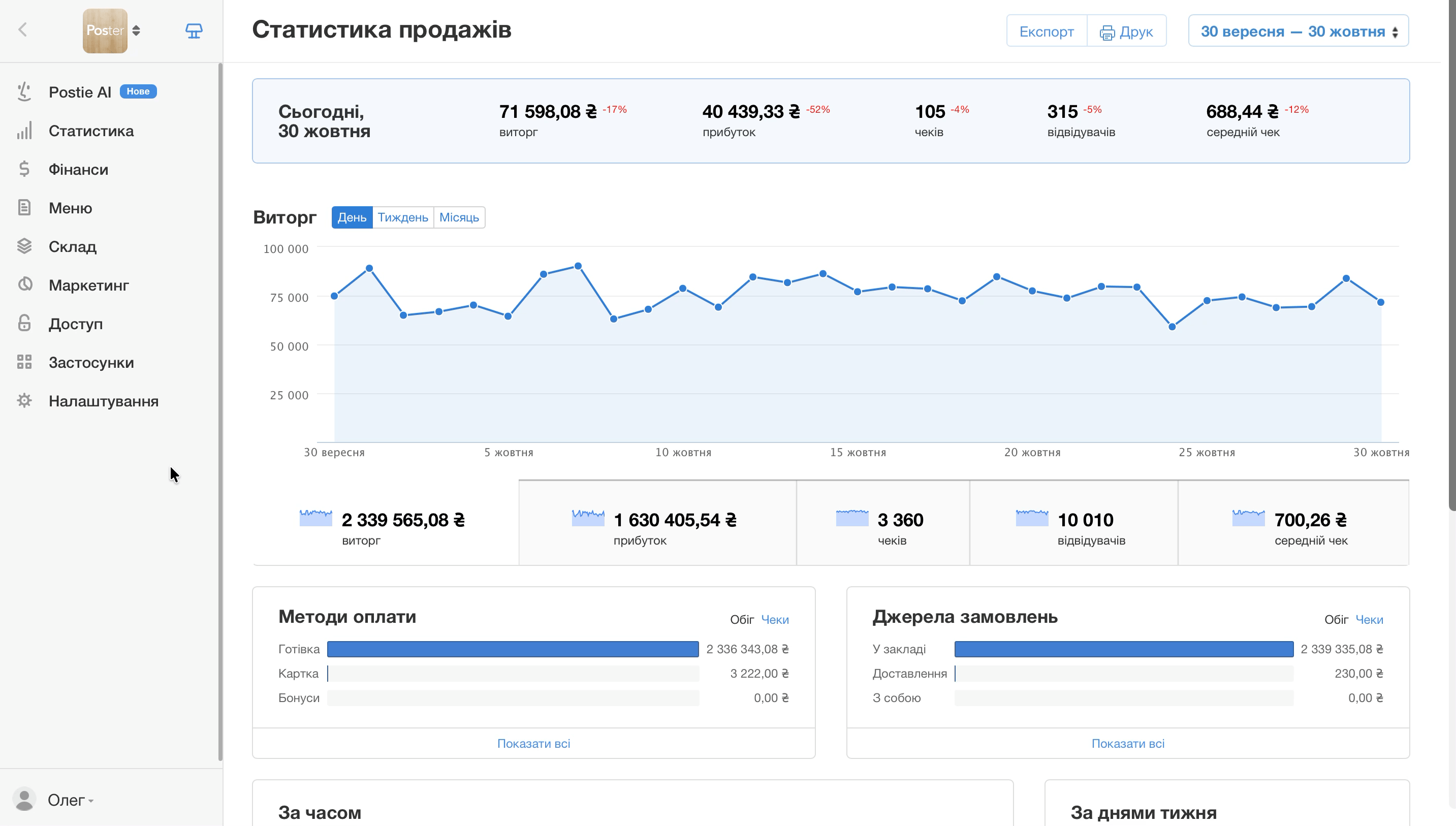This screenshot has width=1456, height=826.
Task: Click the Експорт button
Action: (1047, 31)
